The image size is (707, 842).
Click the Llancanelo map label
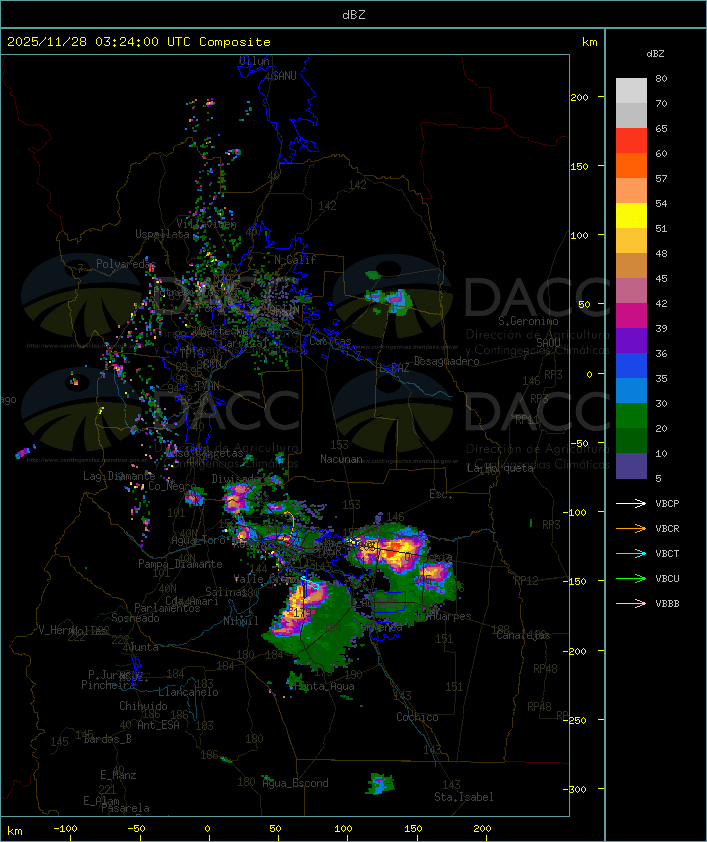point(188,692)
